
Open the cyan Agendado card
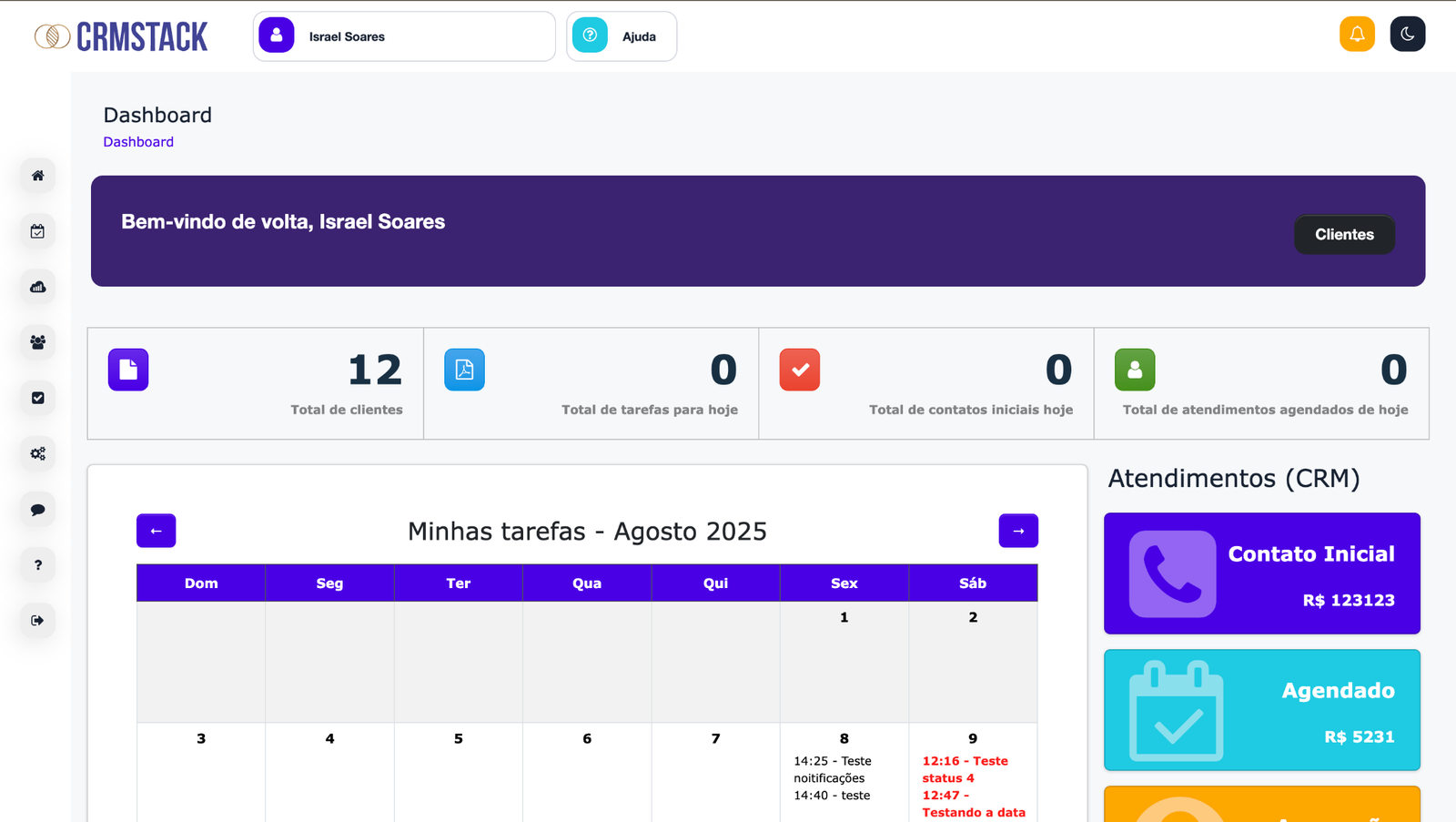pyautogui.click(x=1261, y=710)
